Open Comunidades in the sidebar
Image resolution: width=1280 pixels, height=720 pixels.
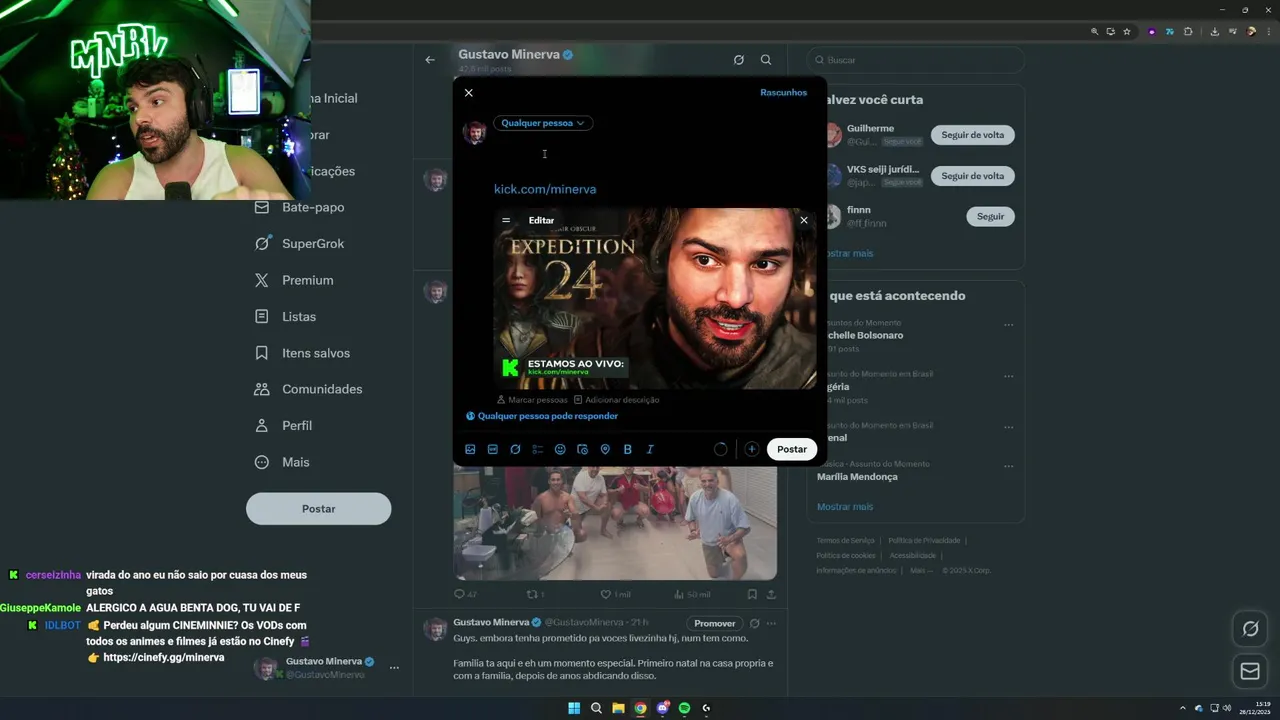click(x=308, y=389)
